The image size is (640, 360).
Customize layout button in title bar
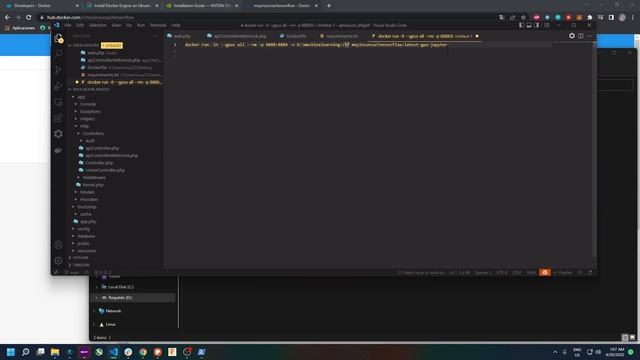(x=547, y=25)
